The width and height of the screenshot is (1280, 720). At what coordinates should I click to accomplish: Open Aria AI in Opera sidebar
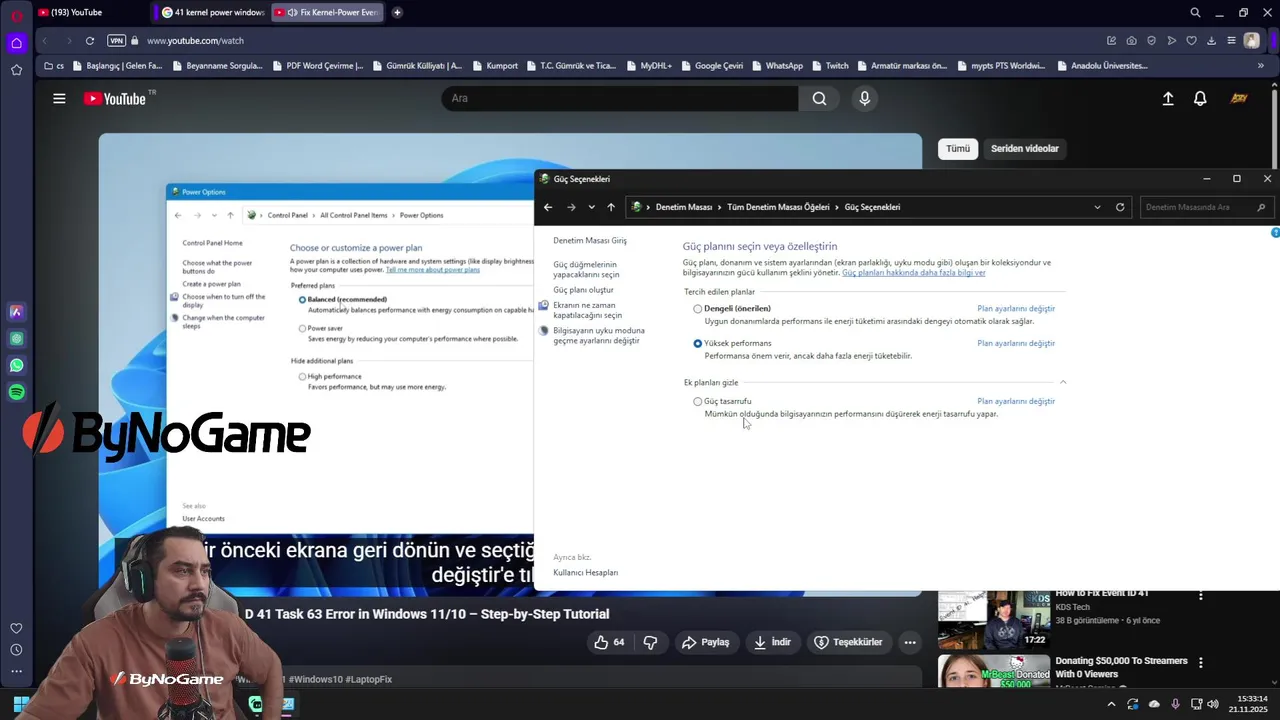16,312
